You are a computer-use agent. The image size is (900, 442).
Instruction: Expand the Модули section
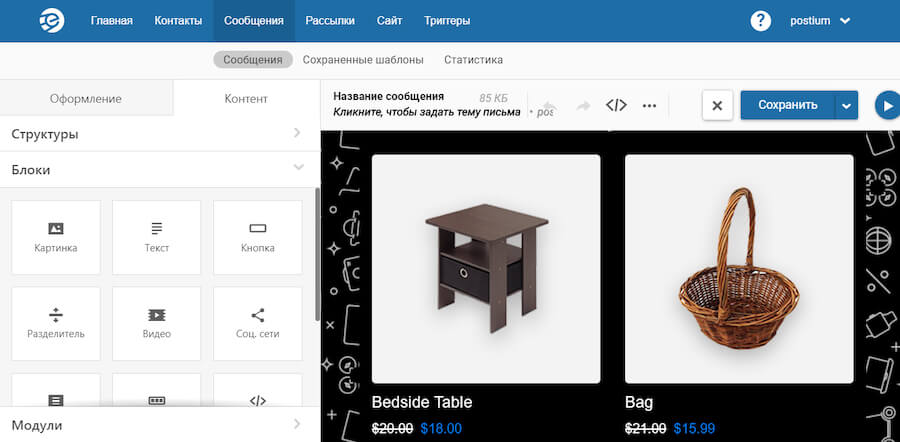156,425
